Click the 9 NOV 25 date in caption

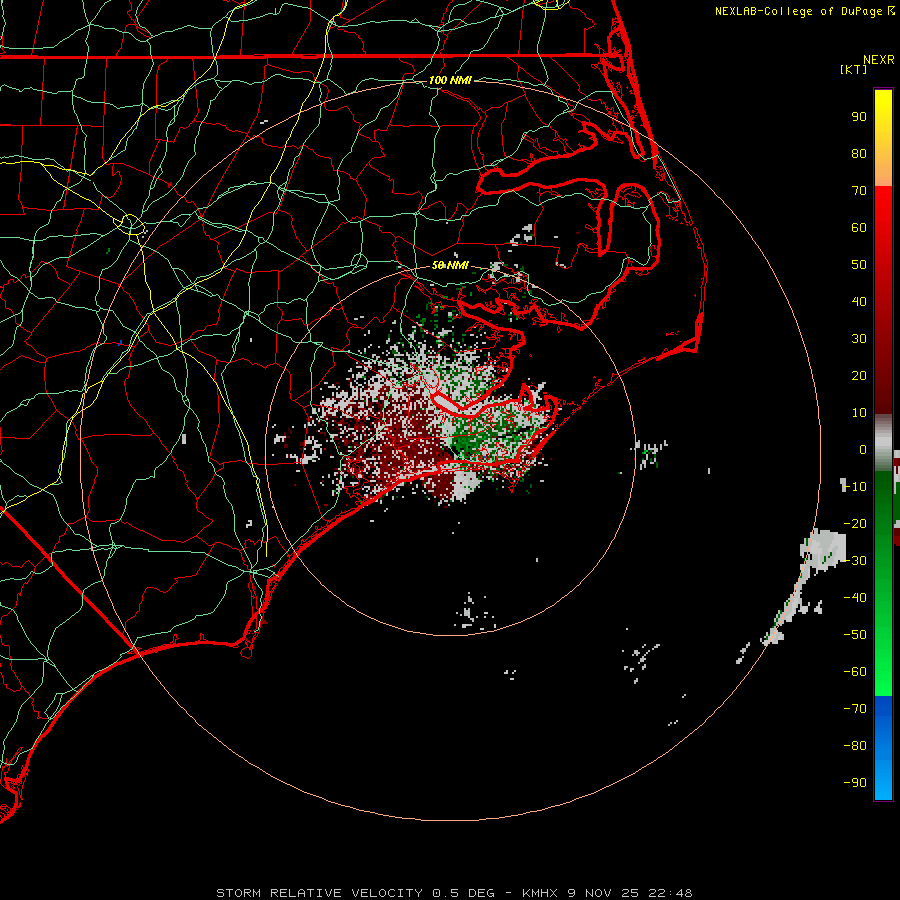[603, 893]
